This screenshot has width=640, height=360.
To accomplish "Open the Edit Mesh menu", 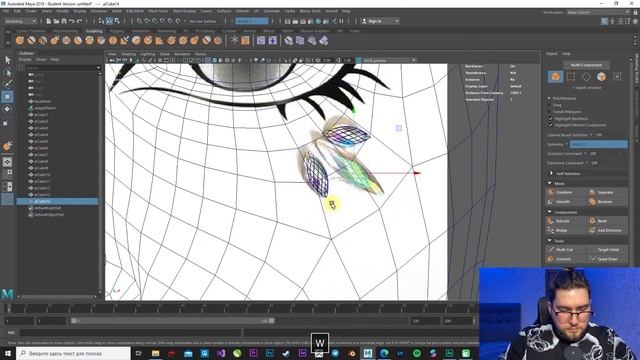I will (135, 11).
